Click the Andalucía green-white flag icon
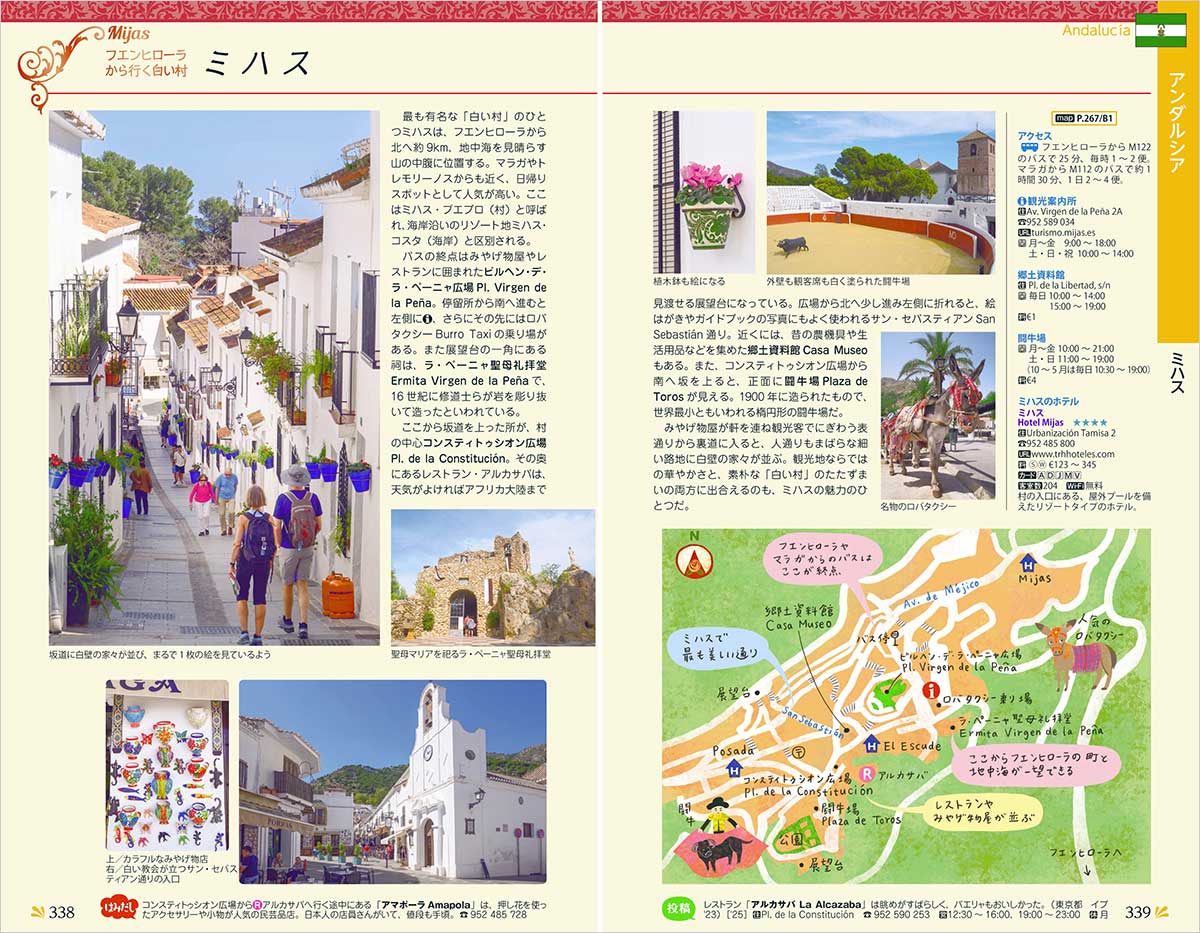 [1160, 31]
